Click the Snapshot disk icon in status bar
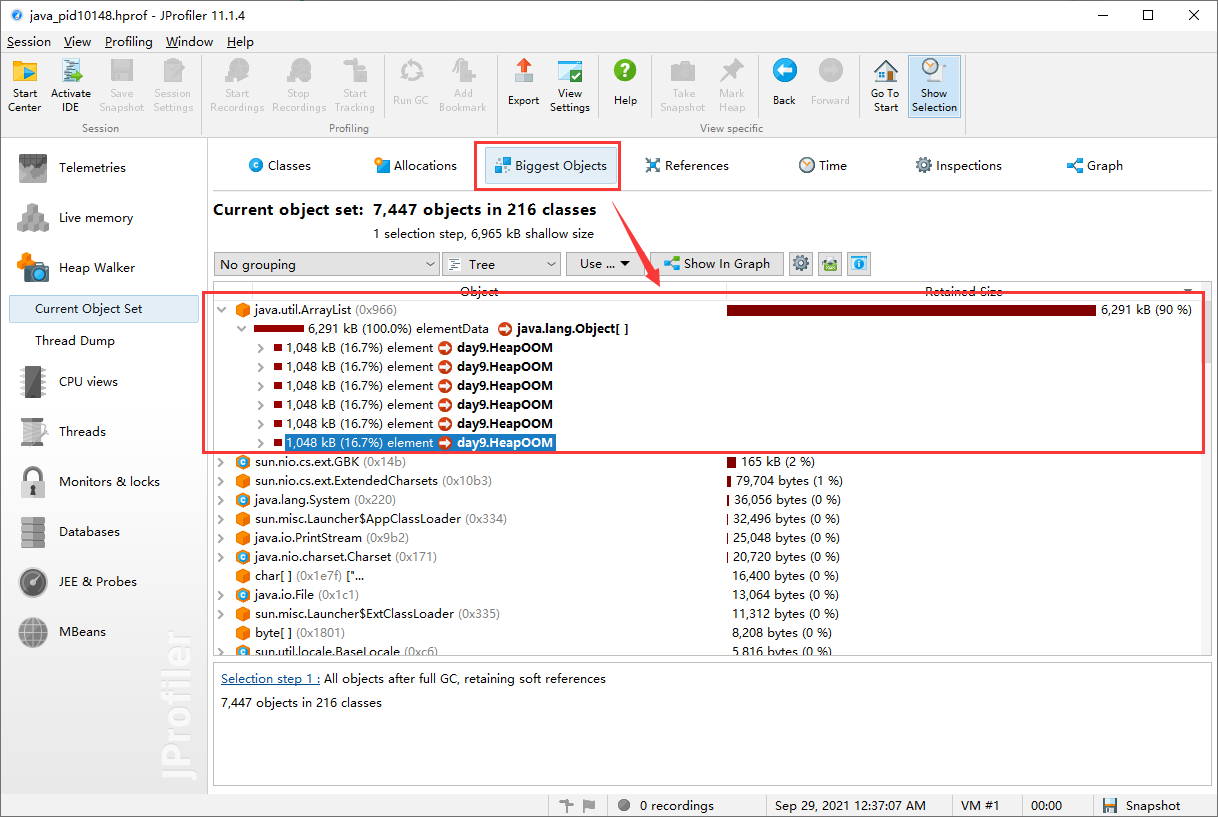 tap(1110, 805)
